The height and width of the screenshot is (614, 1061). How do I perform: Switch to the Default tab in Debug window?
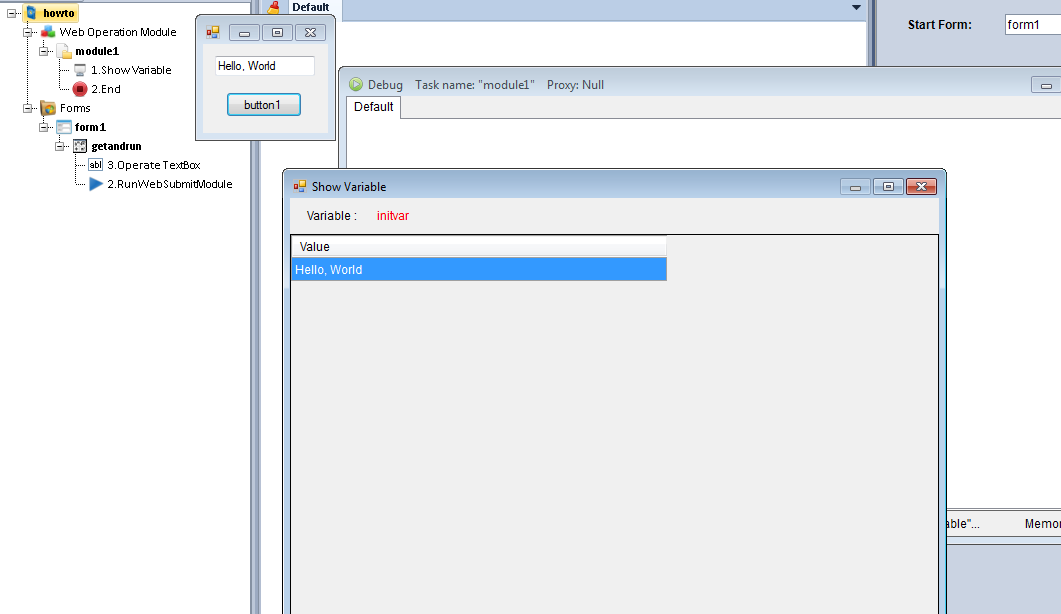373,107
